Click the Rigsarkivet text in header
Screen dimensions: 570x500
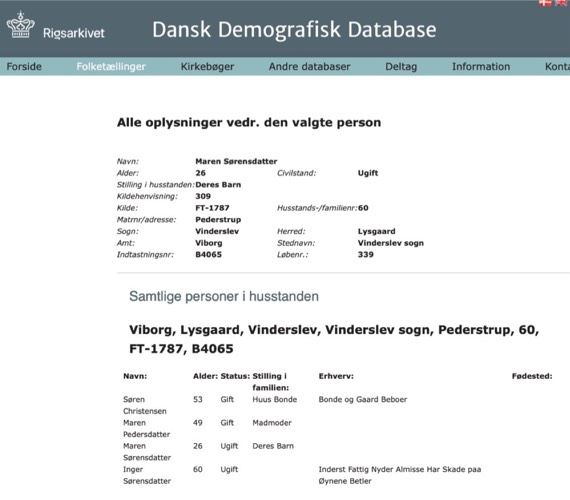click(x=74, y=33)
